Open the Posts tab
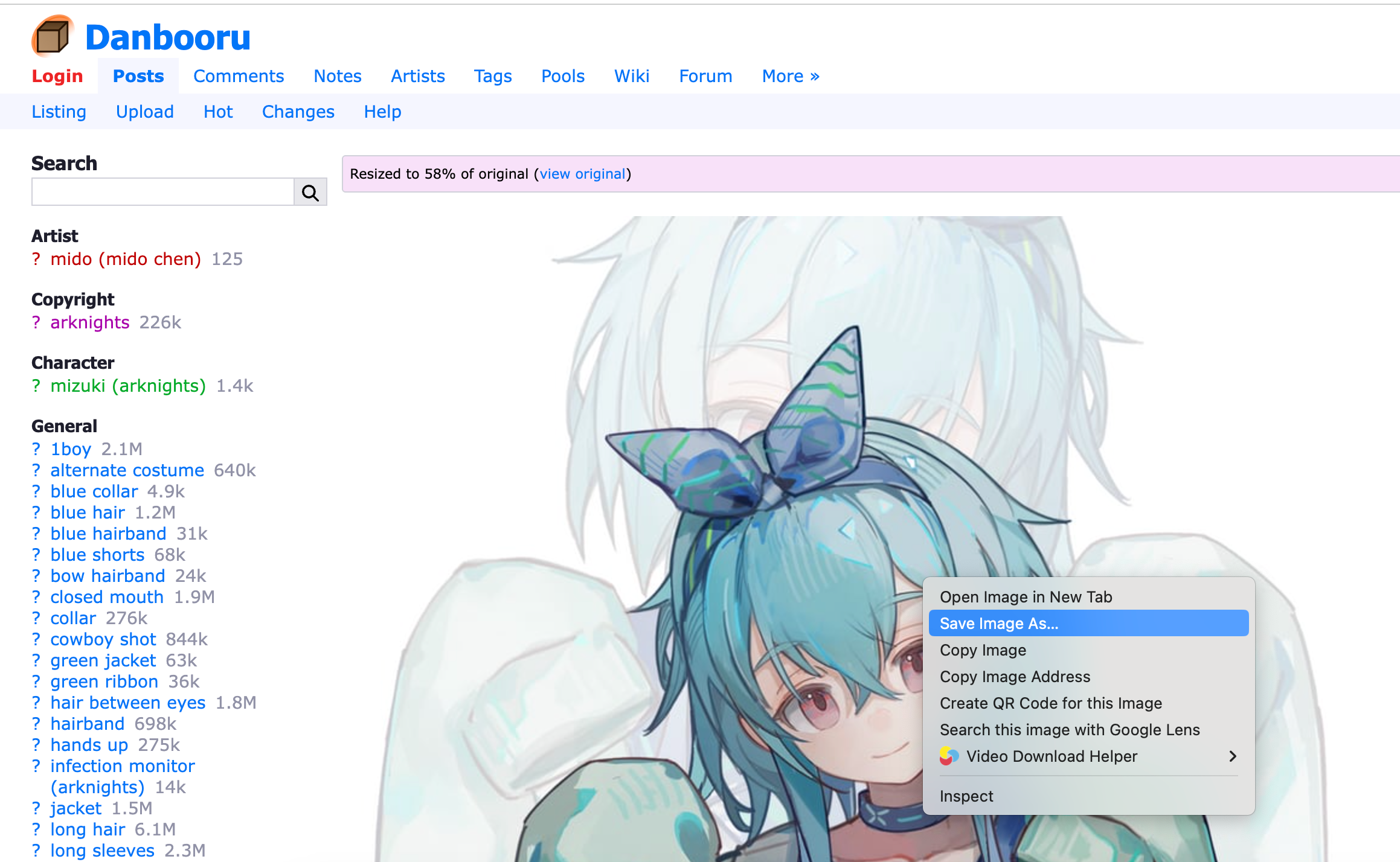The width and height of the screenshot is (1400, 862). [x=138, y=76]
